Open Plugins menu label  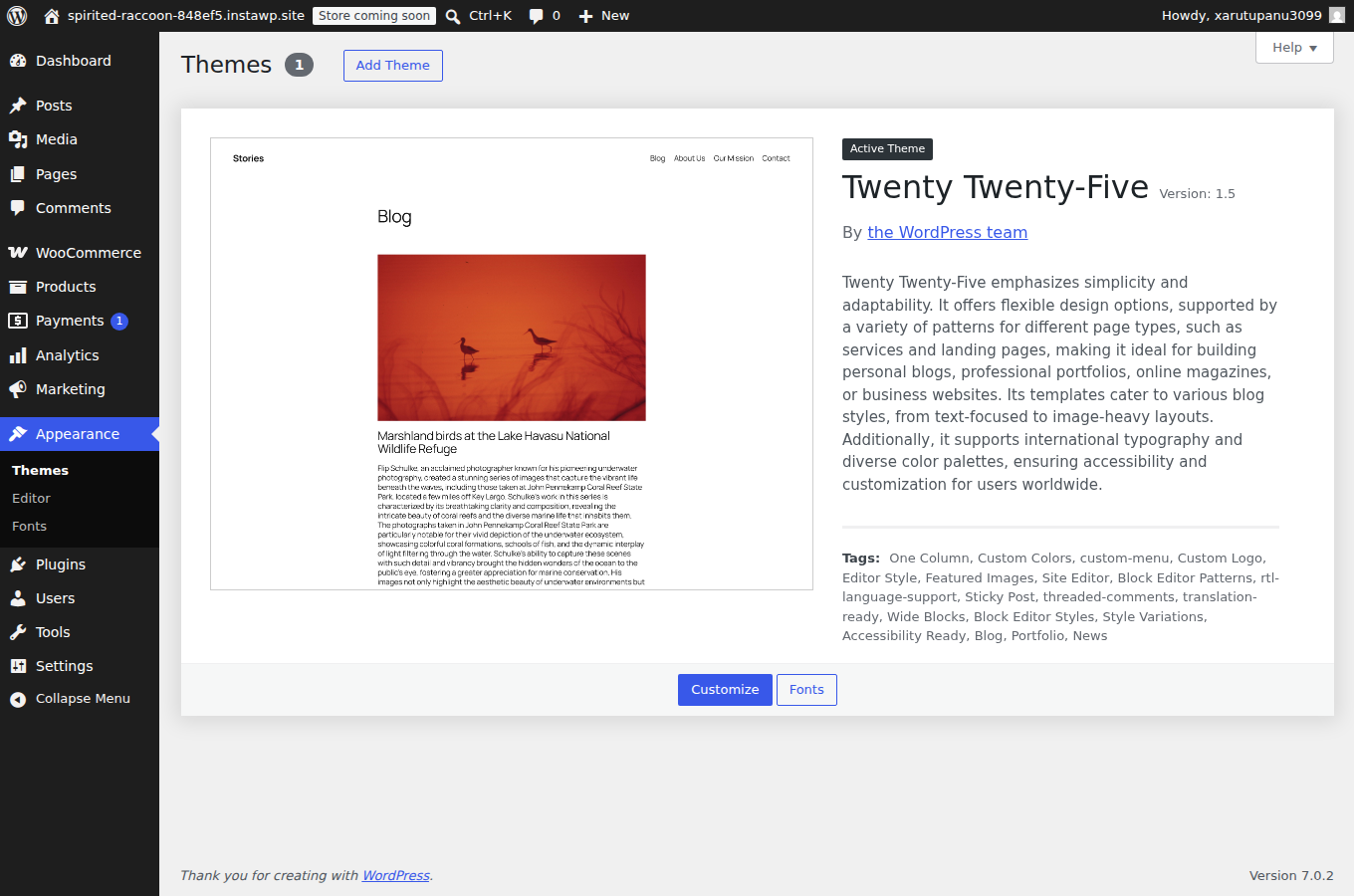pyautogui.click(x=61, y=564)
